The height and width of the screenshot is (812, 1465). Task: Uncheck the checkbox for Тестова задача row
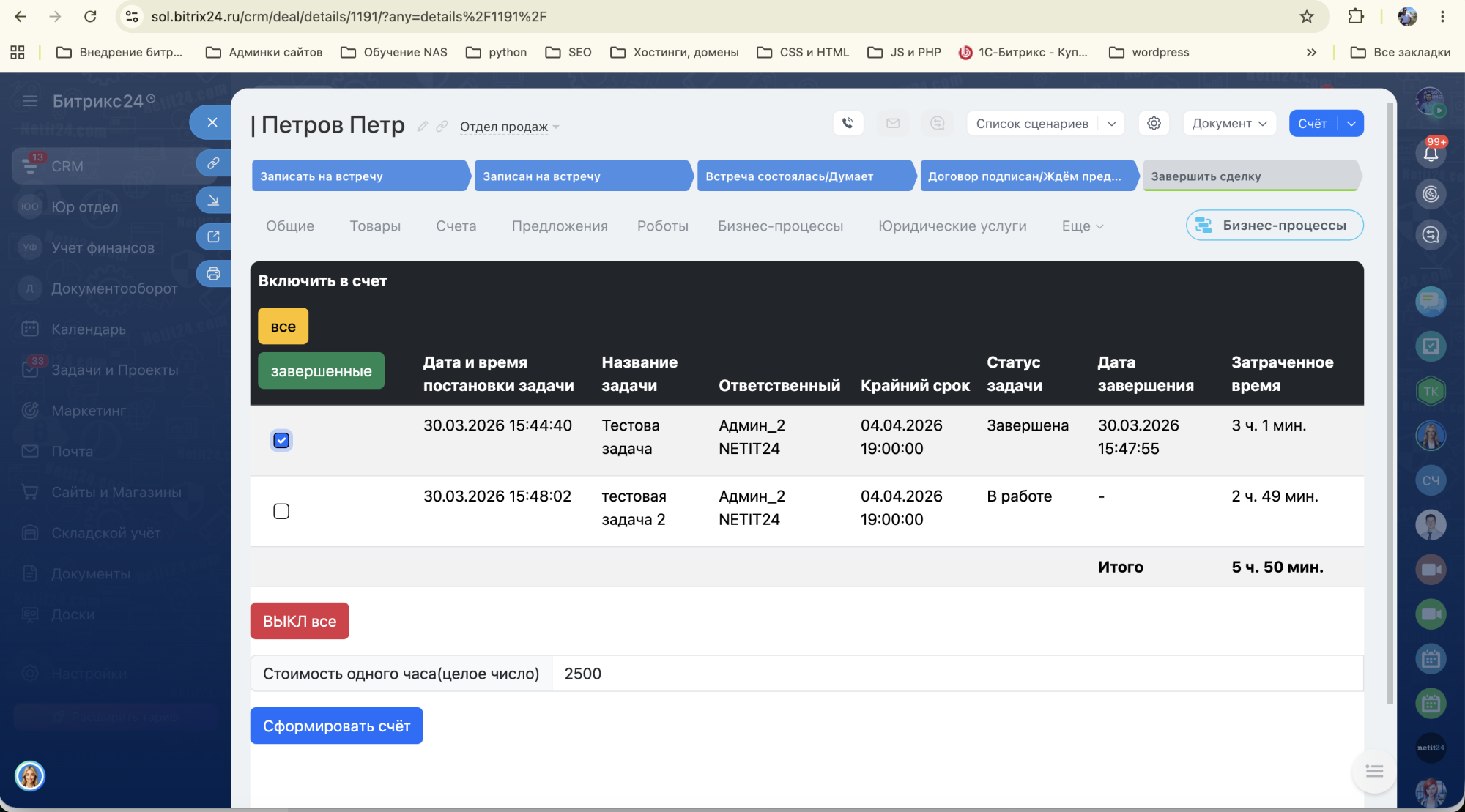(281, 440)
